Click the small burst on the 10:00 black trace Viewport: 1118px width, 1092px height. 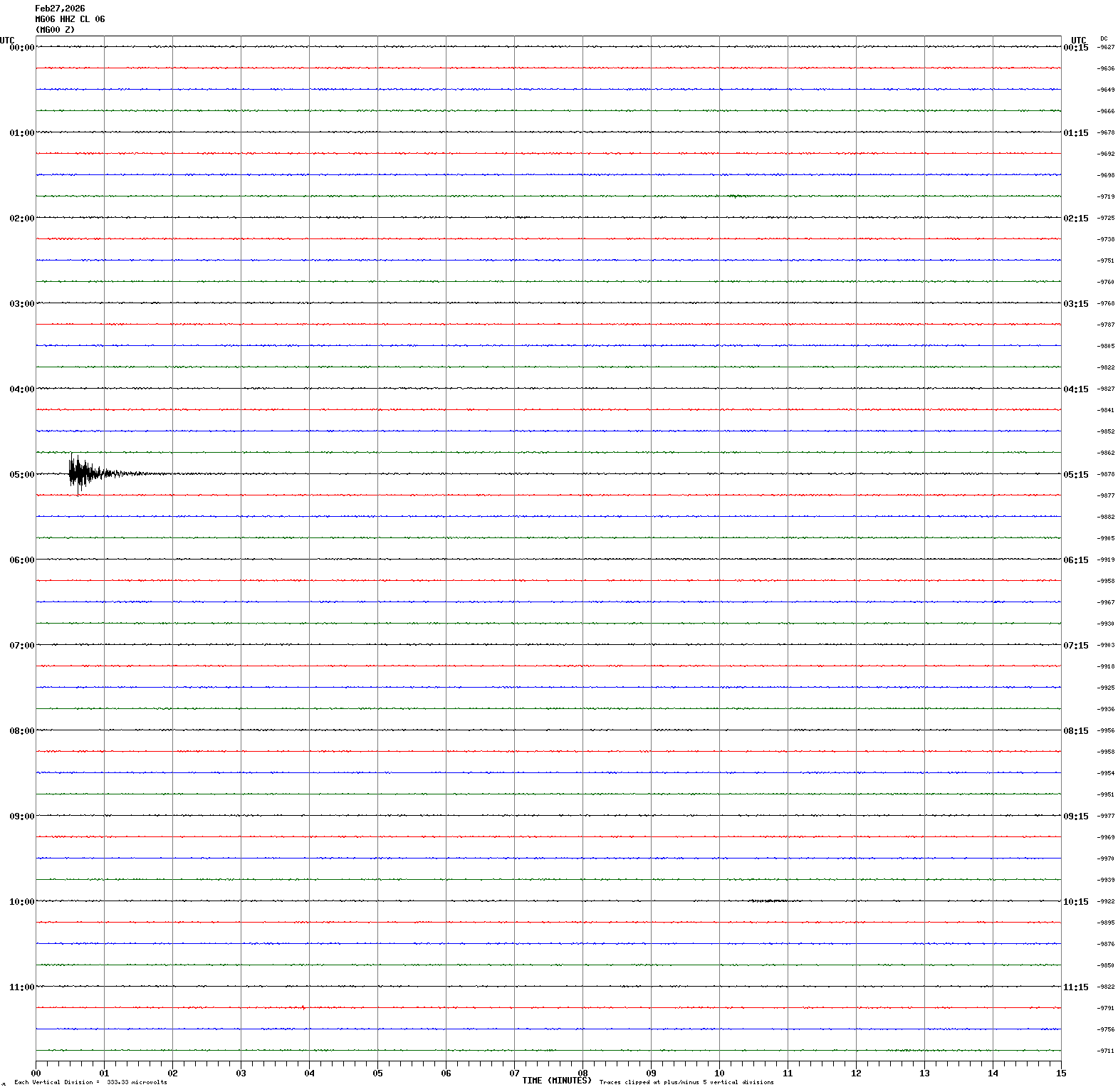click(x=769, y=901)
